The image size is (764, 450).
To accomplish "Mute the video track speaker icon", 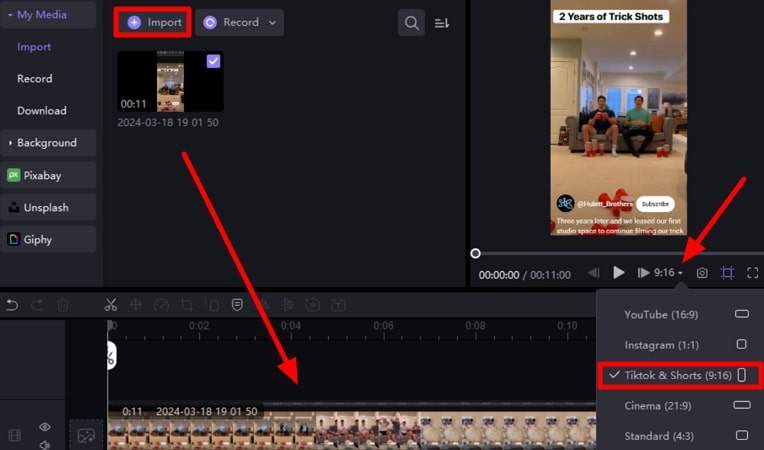I will pyautogui.click(x=45, y=444).
